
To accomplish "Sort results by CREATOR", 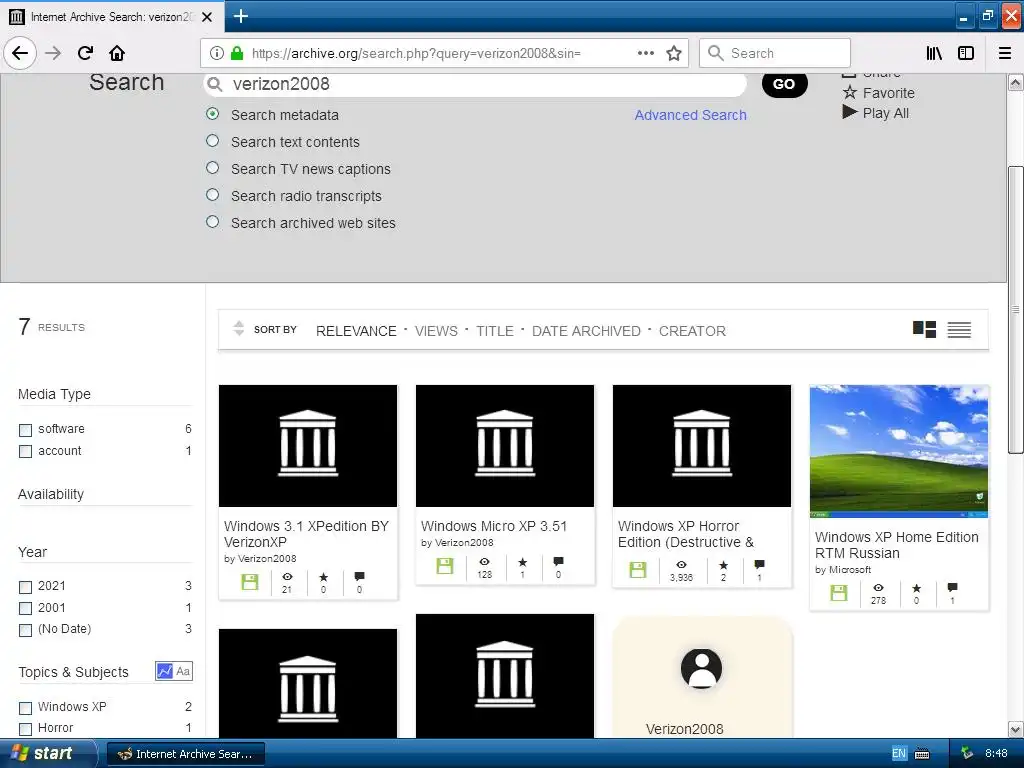I will click(x=692, y=331).
